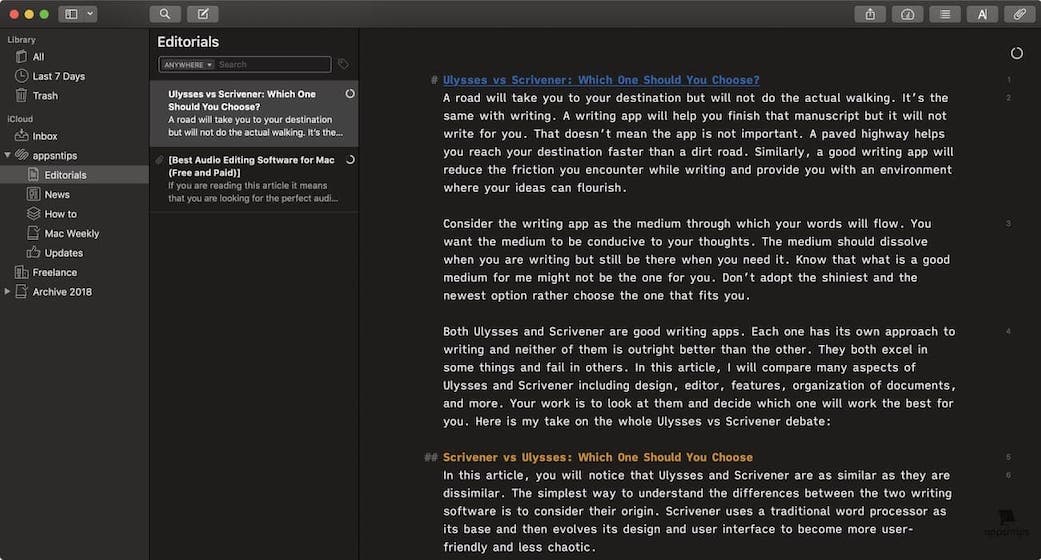Click the keyword tag filter icon
The height and width of the screenshot is (560, 1041).
(x=343, y=64)
